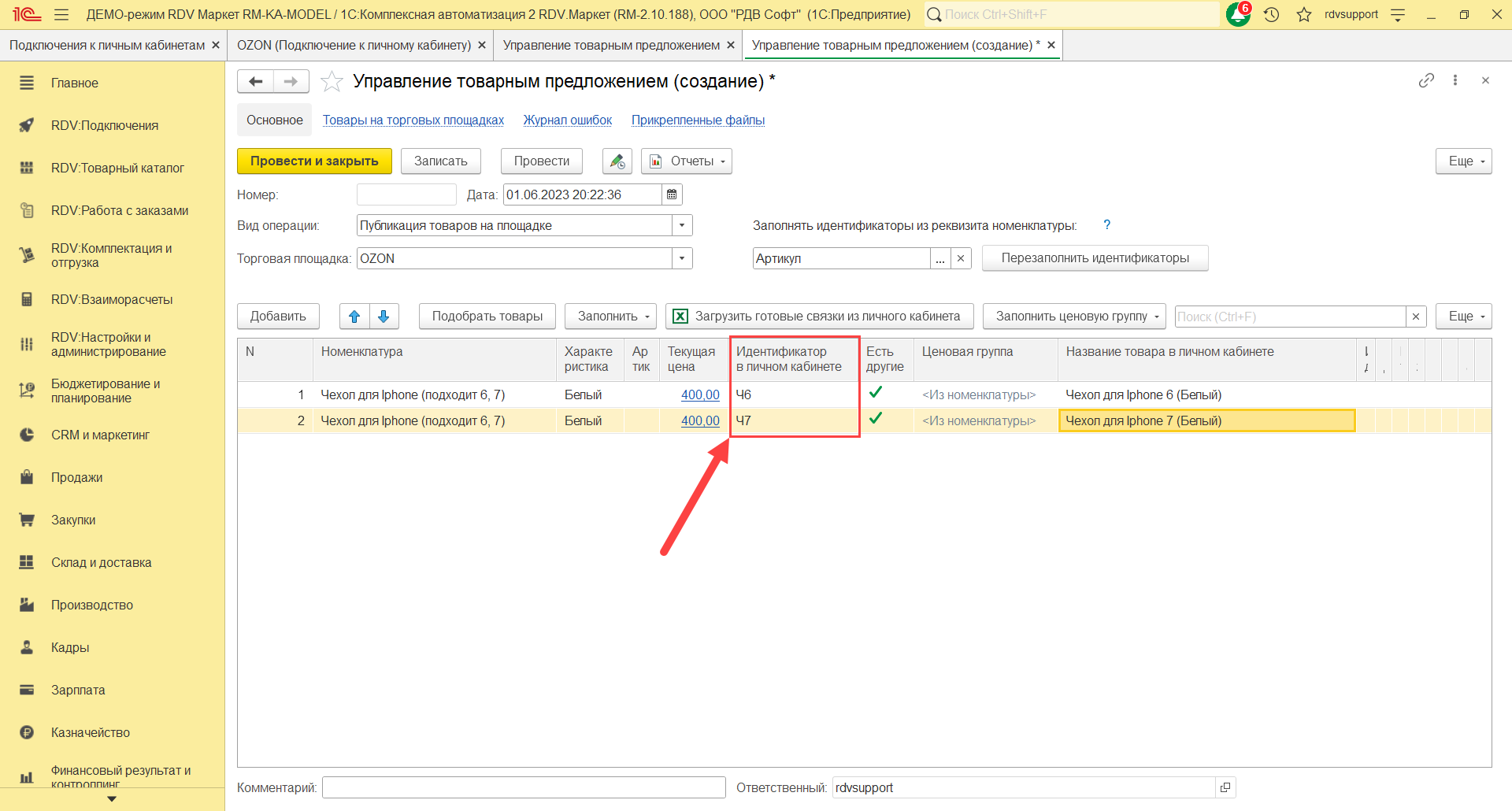Click Провести и закрыть button
Screen dimensions: 1512x811
tap(314, 161)
